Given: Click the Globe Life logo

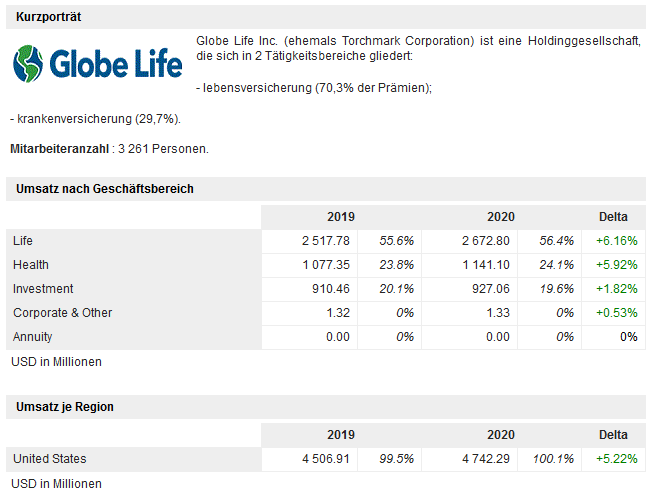Looking at the screenshot, I should click(98, 63).
